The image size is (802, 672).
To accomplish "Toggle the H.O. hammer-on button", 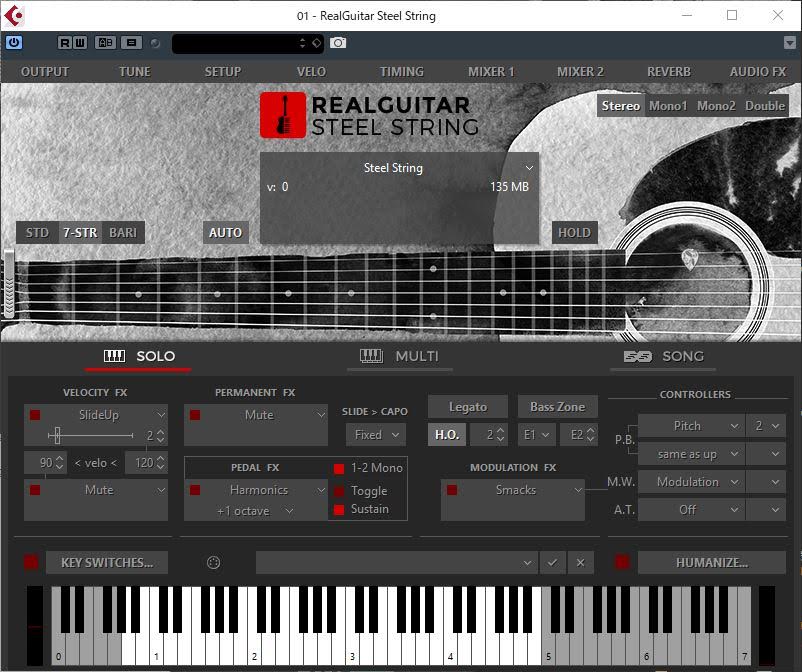I will [x=447, y=435].
